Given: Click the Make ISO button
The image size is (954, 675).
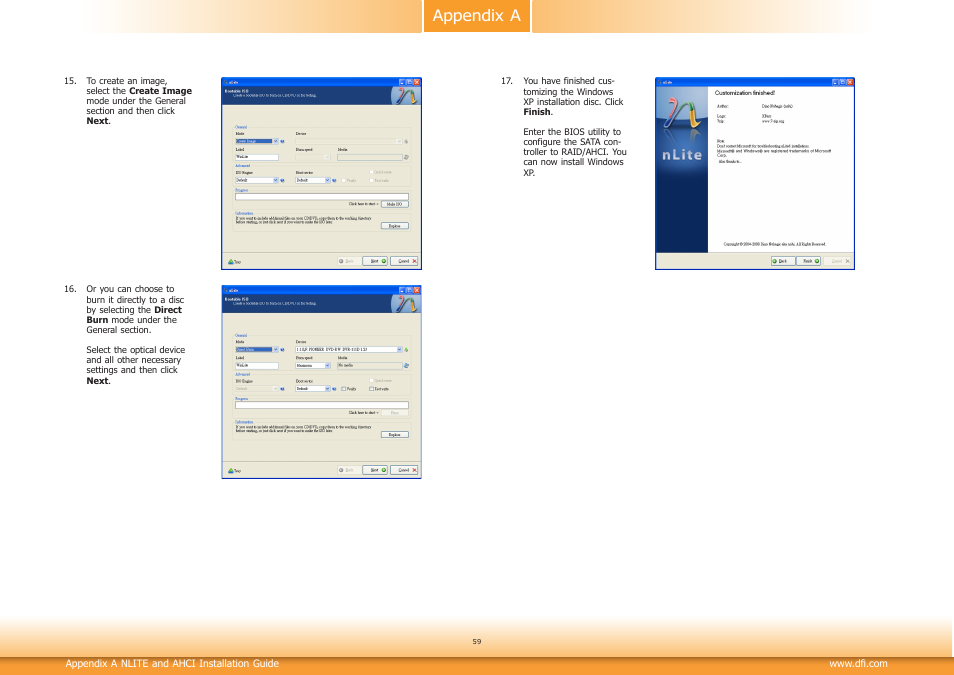Looking at the screenshot, I should click(395, 204).
